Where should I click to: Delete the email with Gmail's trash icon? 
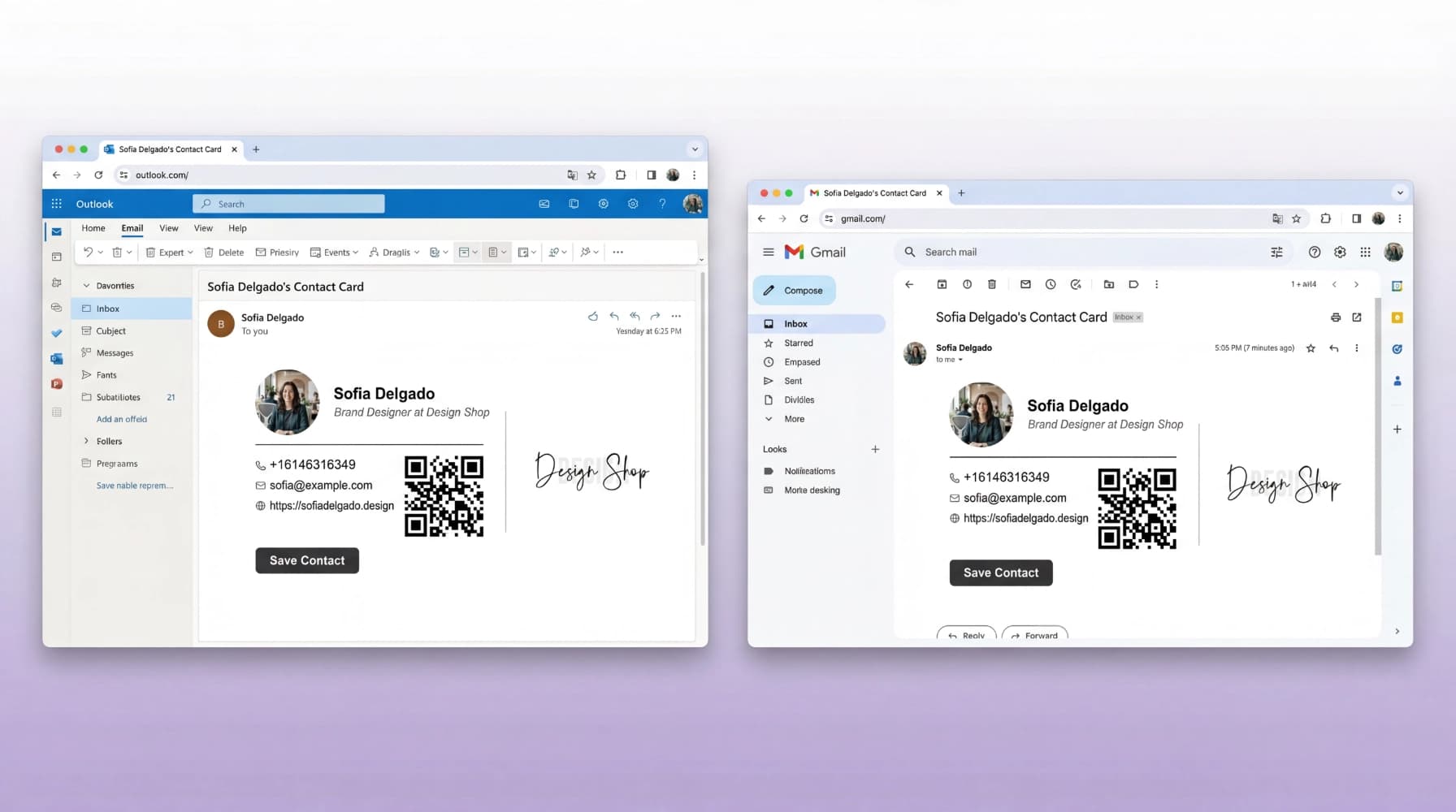[x=991, y=285]
